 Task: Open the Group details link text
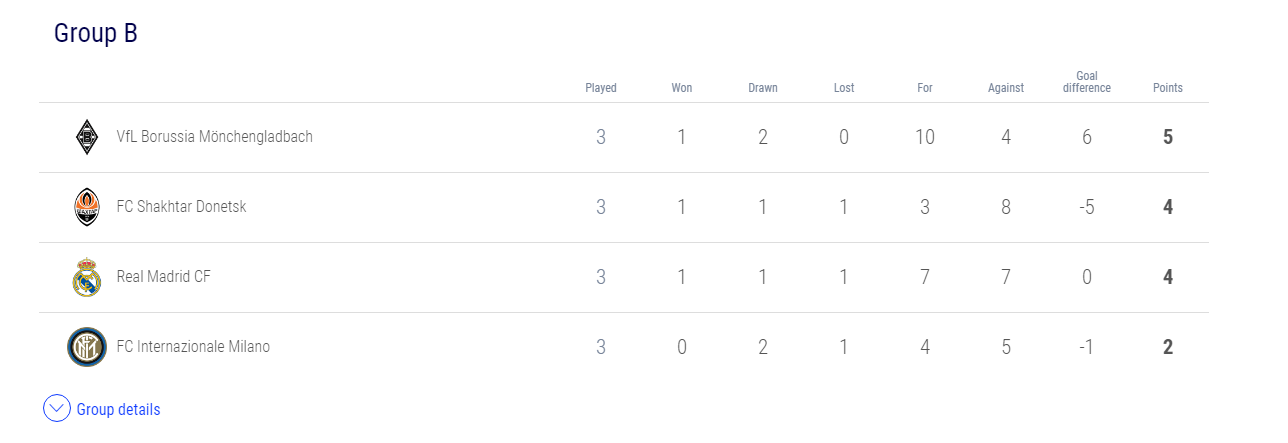coord(118,409)
